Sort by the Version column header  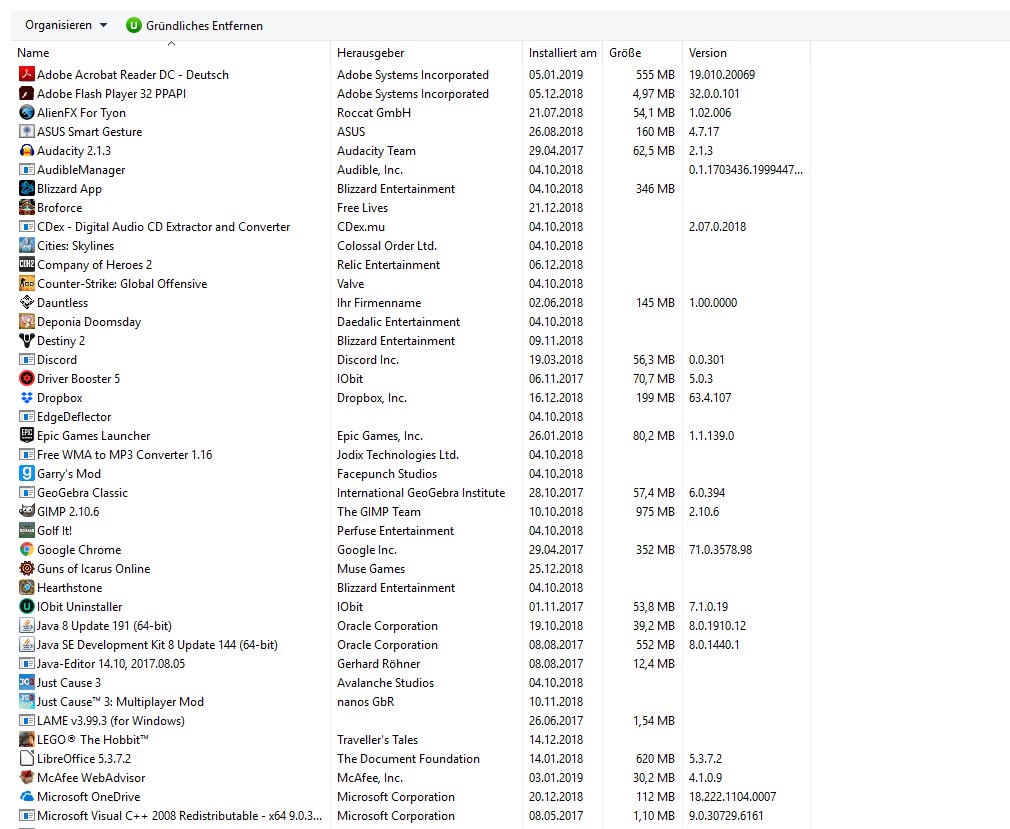[x=707, y=53]
